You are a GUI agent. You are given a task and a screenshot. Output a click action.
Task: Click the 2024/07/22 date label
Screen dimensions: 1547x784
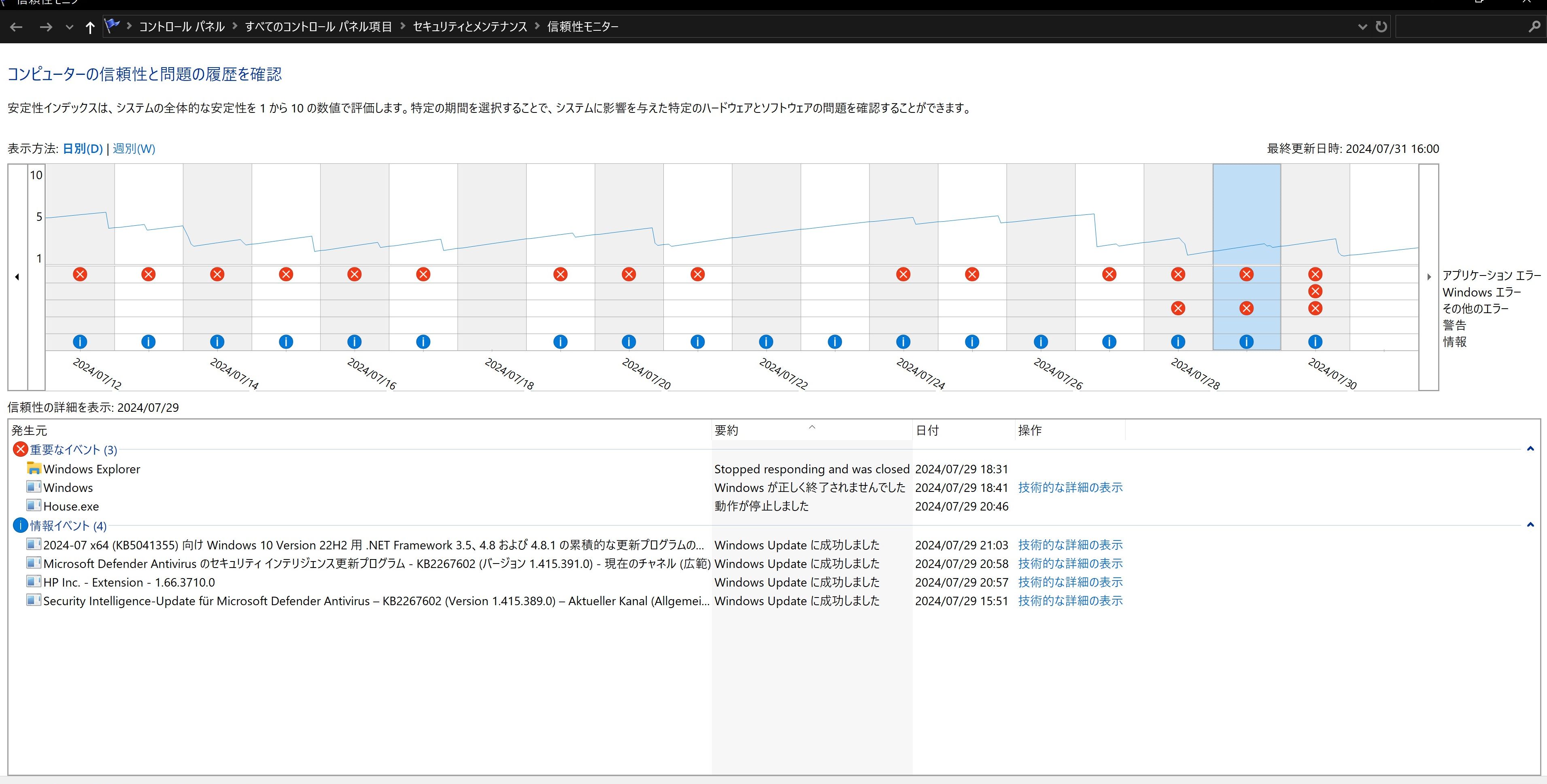pos(784,373)
